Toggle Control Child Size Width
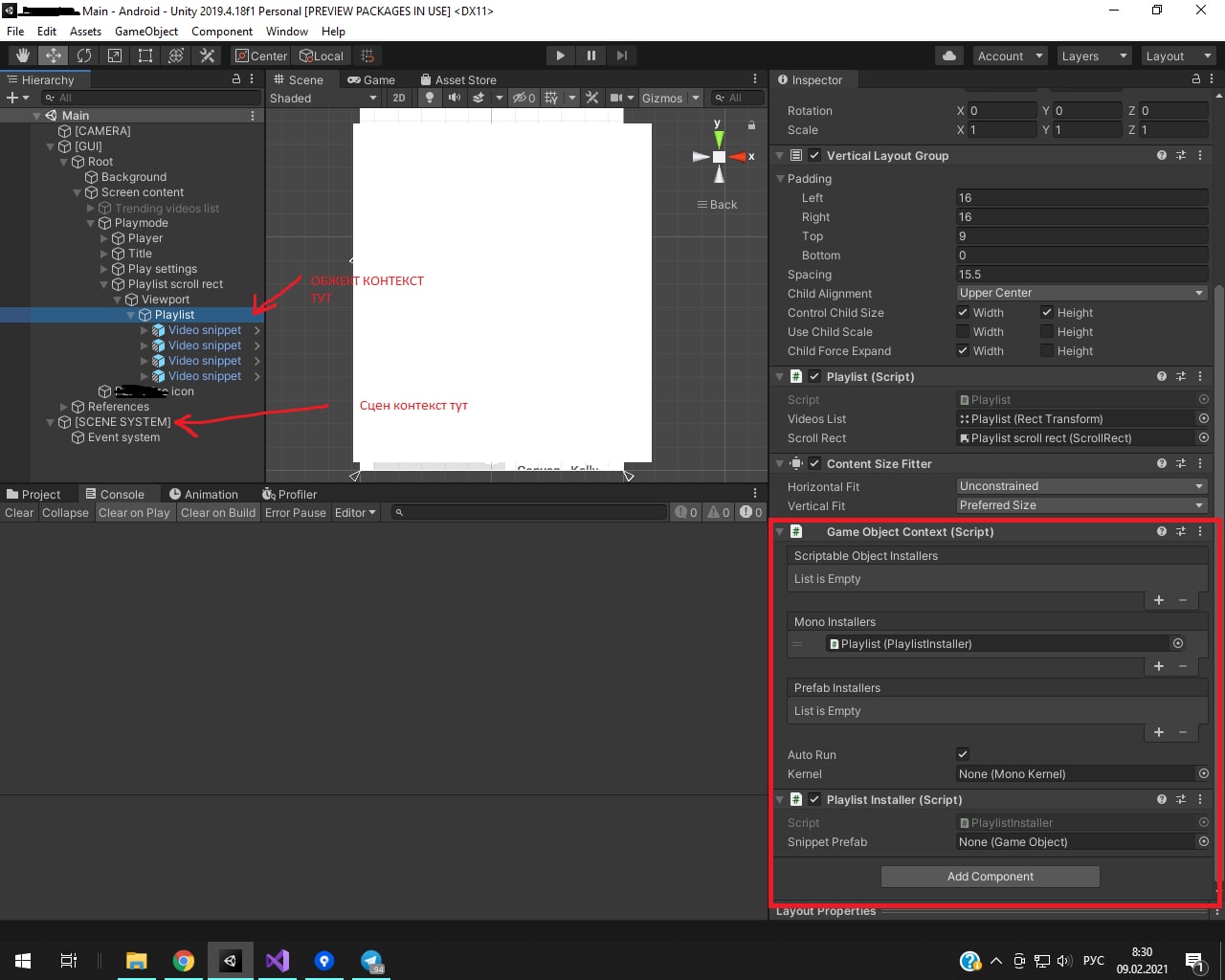The height and width of the screenshot is (980, 1225). (963, 312)
